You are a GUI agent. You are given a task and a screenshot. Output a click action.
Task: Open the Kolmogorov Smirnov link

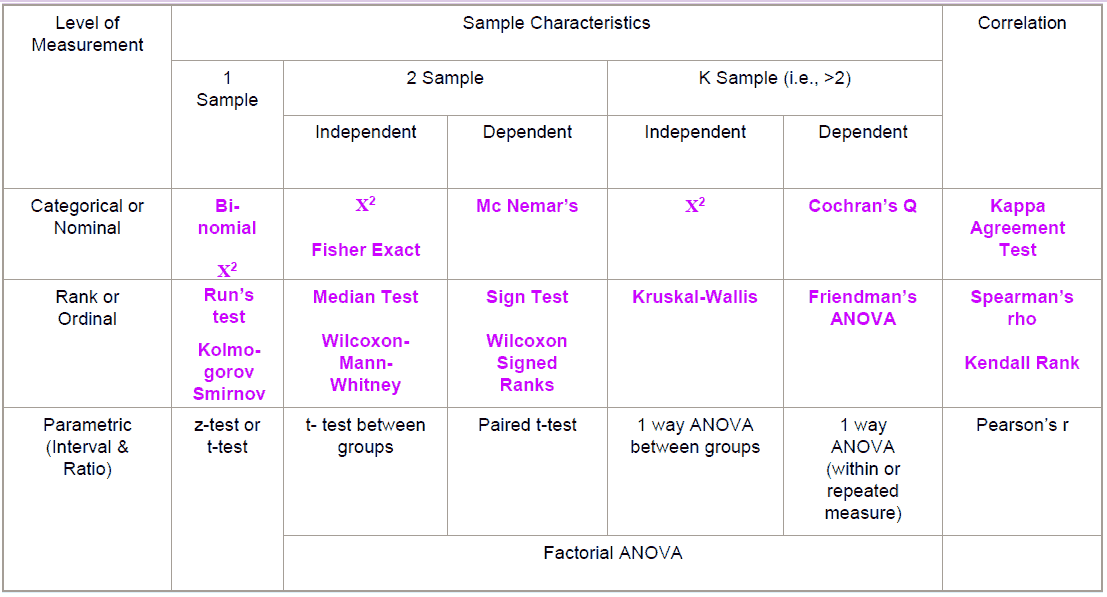pos(228,372)
